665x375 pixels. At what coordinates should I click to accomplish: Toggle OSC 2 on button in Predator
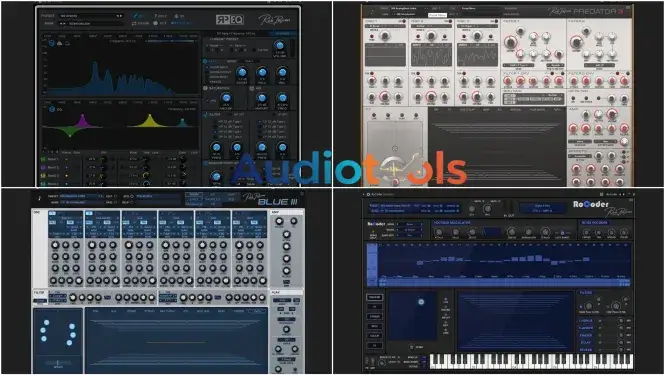coord(449,21)
